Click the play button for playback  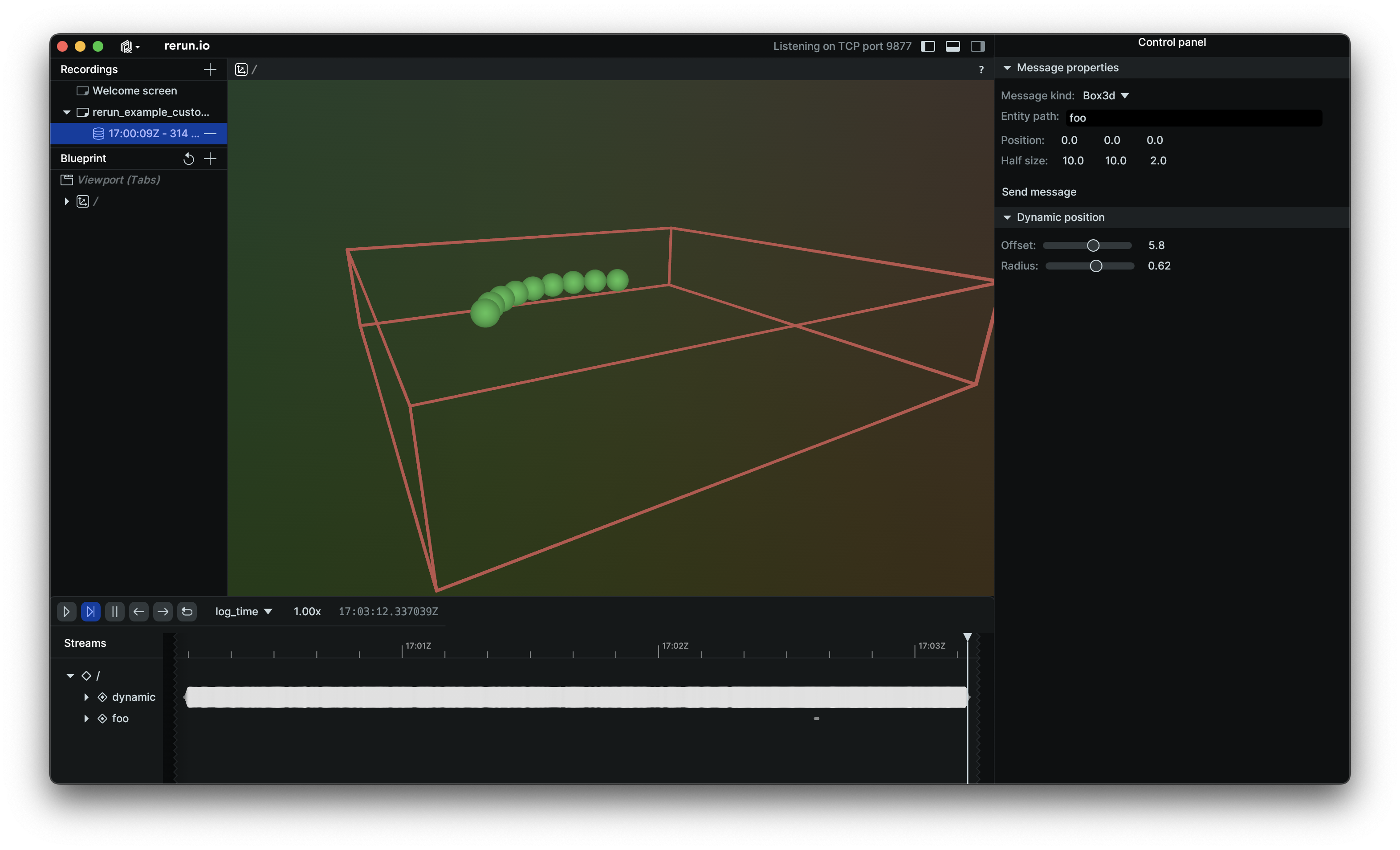[66, 612]
